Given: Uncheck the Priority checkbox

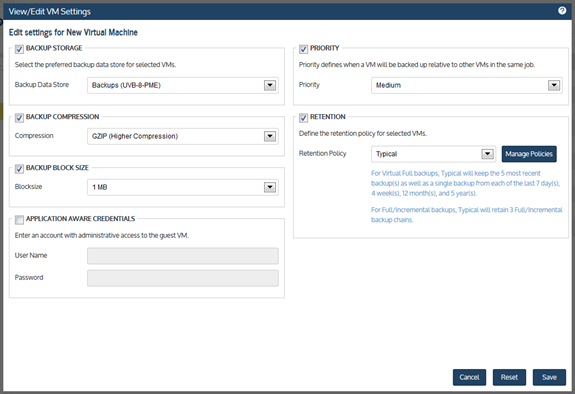Looking at the screenshot, I should click(x=303, y=49).
